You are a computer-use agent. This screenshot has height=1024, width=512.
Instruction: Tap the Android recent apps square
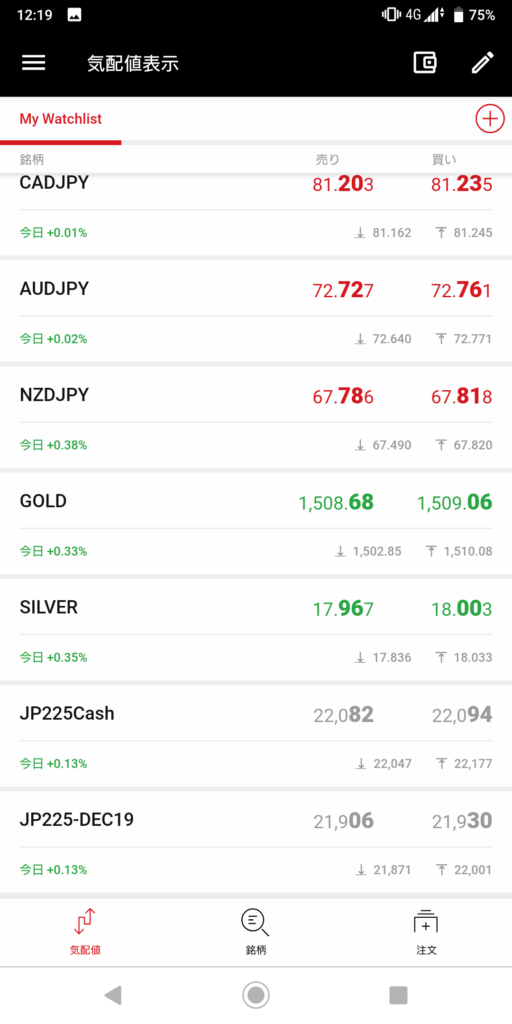point(398,995)
